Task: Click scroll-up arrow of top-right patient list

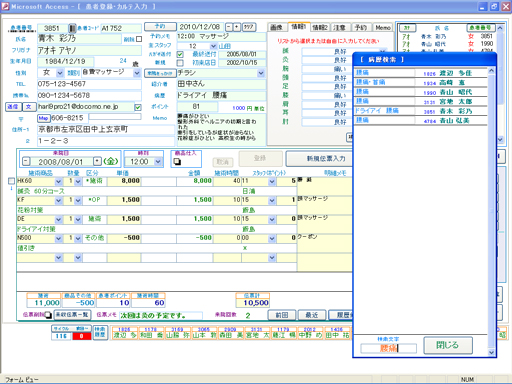Action: (500, 28)
